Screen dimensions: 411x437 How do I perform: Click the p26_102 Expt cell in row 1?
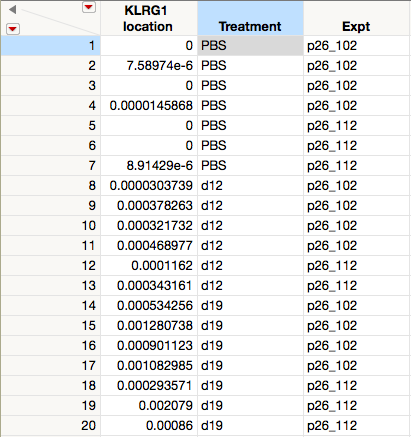tap(357, 46)
